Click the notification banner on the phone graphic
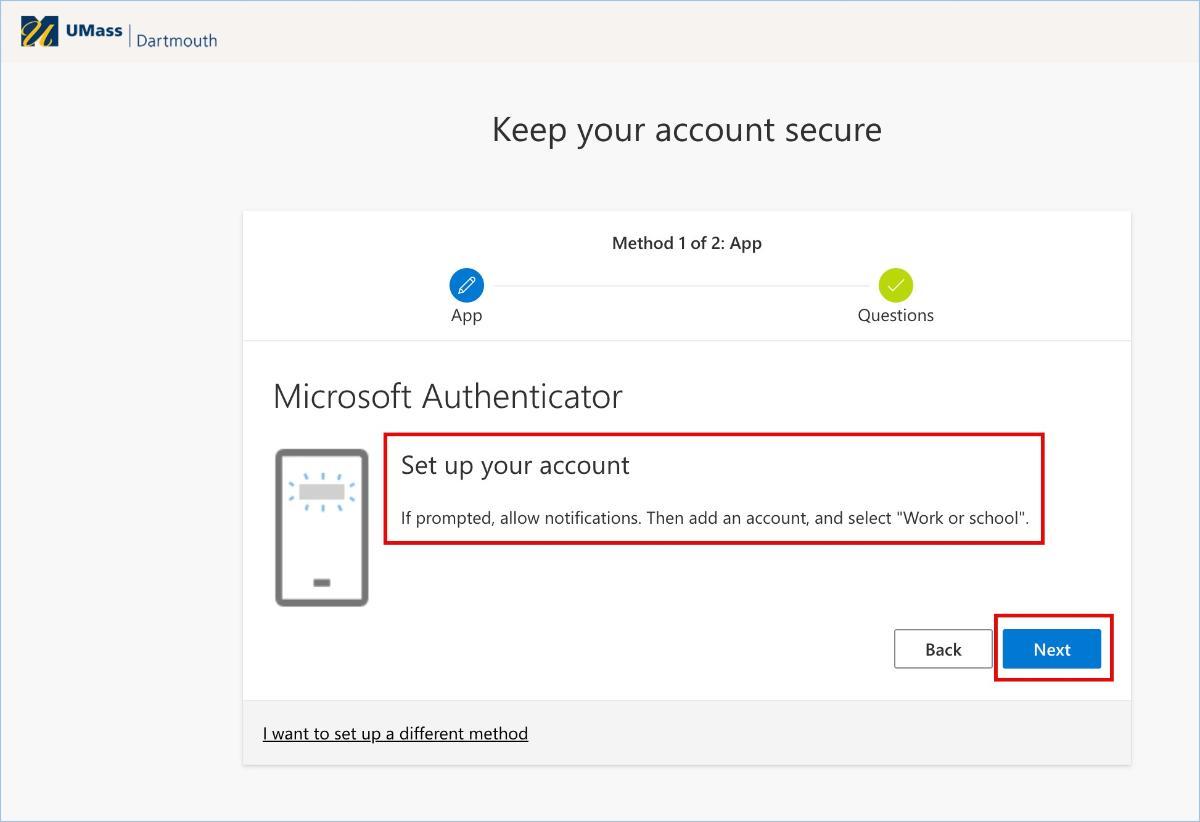 click(322, 492)
